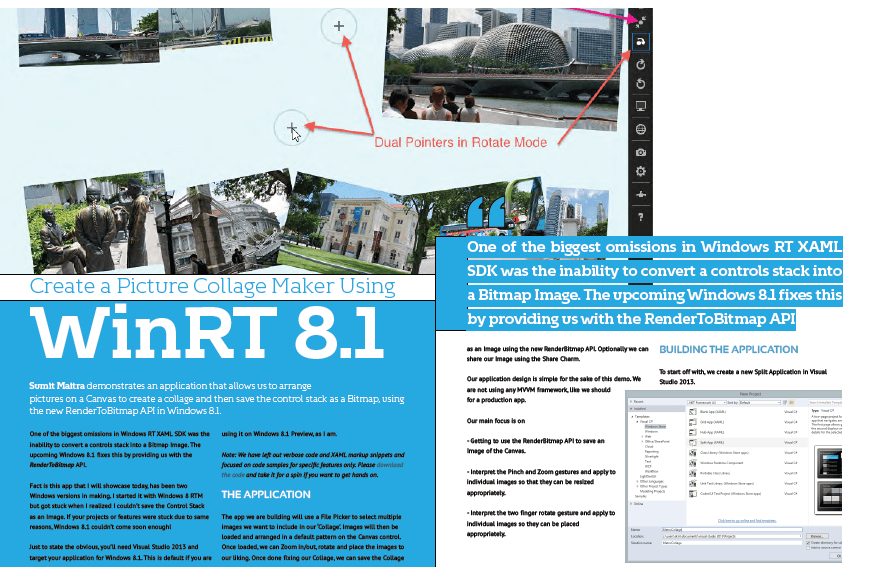Click the monitor display icon in sidebar

(x=641, y=106)
